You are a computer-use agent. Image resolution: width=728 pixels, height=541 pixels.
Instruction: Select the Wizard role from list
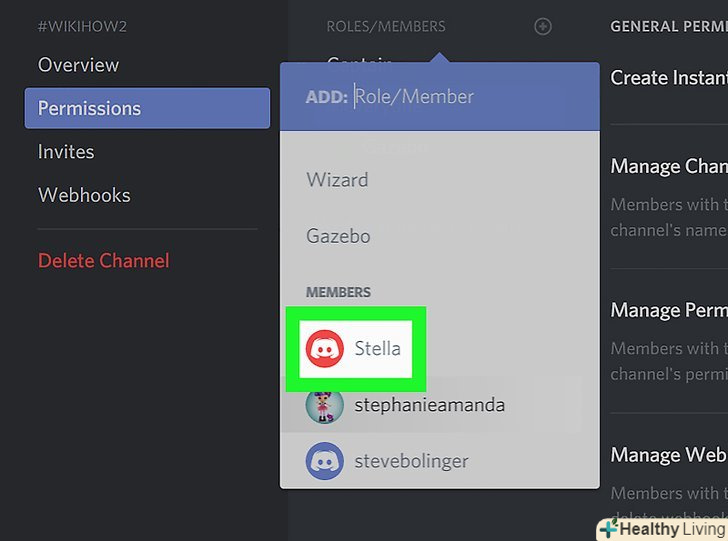pyautogui.click(x=337, y=180)
